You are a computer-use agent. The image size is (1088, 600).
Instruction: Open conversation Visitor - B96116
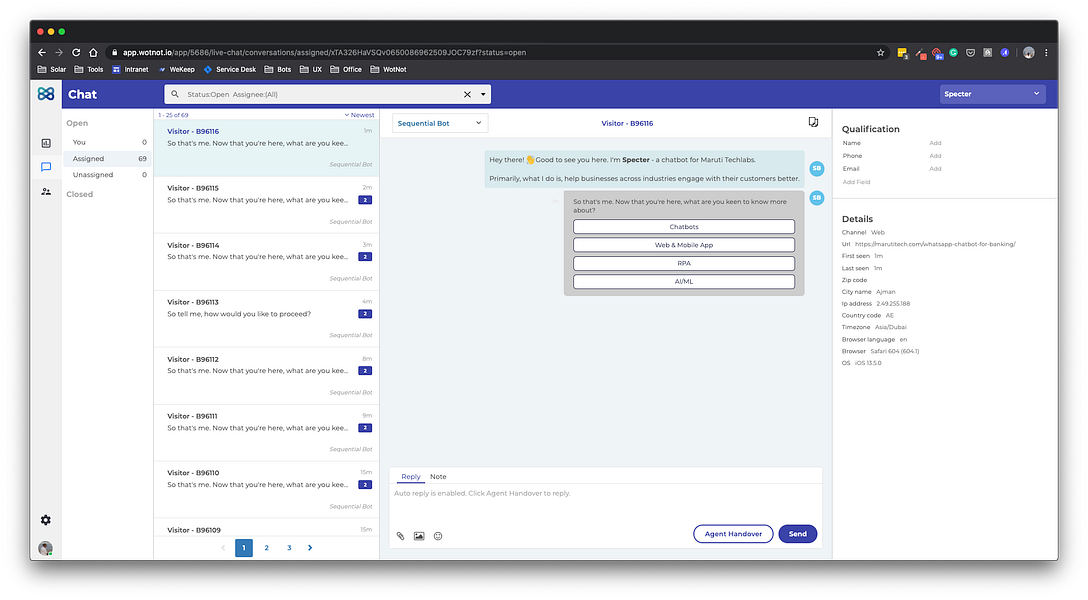(266, 148)
